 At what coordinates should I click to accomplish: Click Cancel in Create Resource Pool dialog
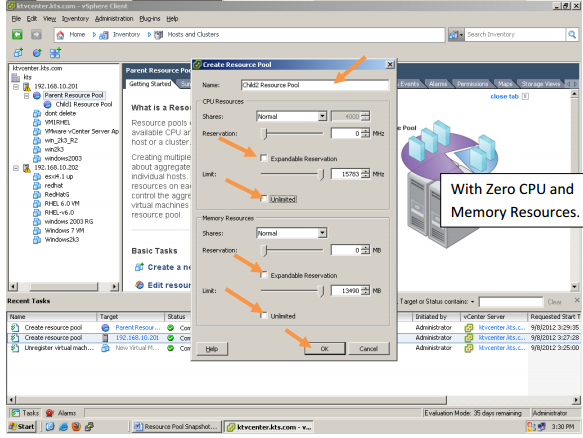(368, 348)
